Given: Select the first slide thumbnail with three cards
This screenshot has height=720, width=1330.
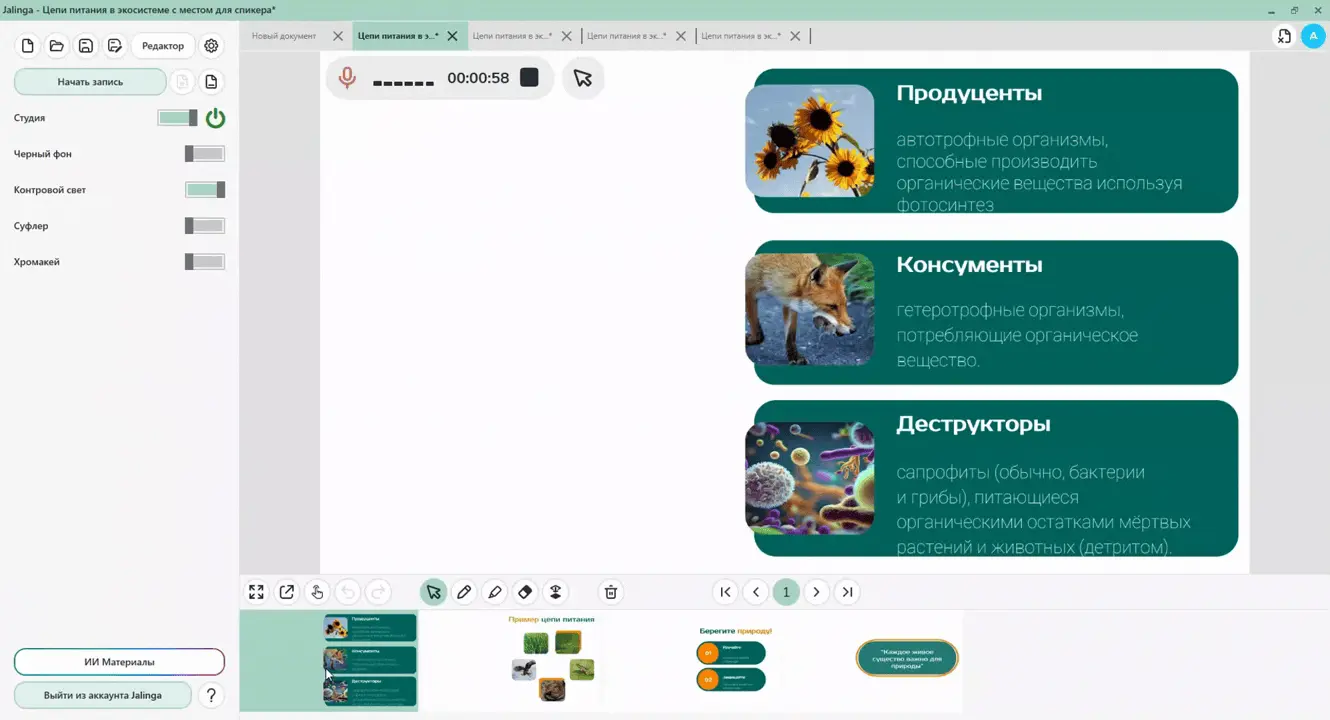Looking at the screenshot, I should click(x=329, y=661).
